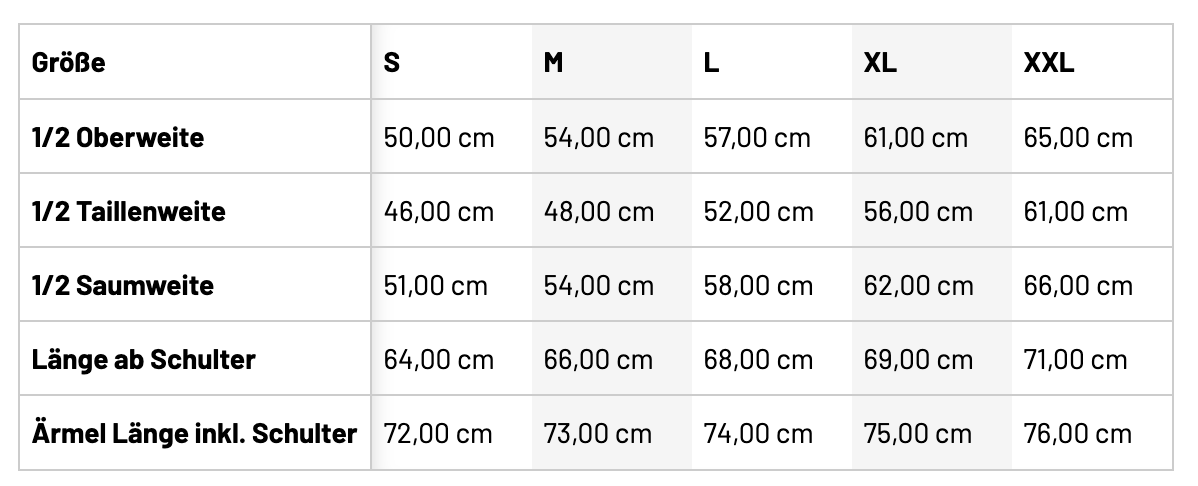Select the XXL size column header
The image size is (1198, 486).
(x=1049, y=62)
